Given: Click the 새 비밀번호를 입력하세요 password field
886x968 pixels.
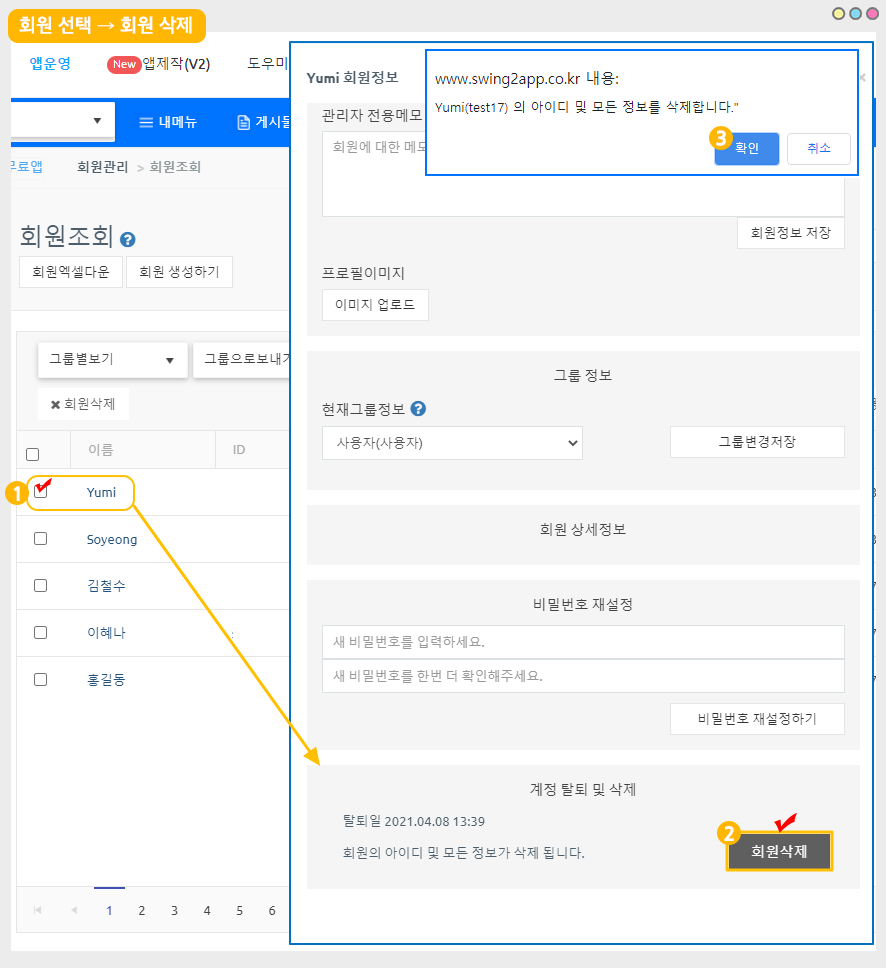Looking at the screenshot, I should (583, 642).
